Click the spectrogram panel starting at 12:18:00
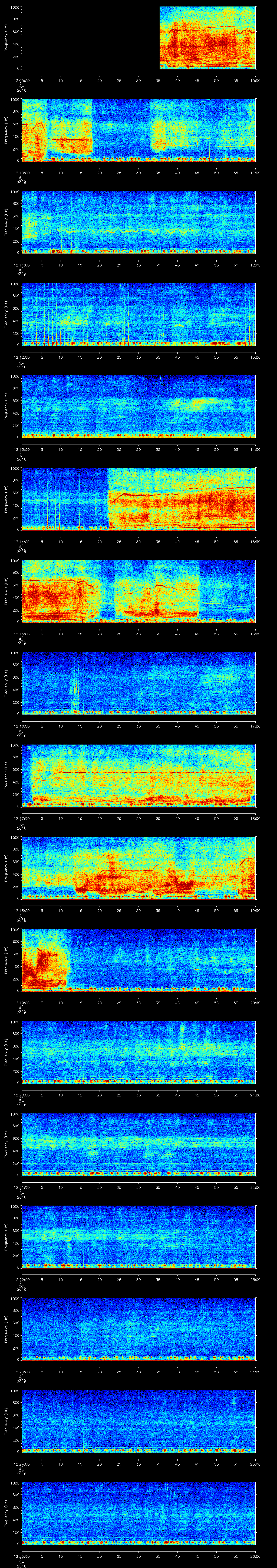Screen dimensions: 277x1568 [x=139, y=868]
